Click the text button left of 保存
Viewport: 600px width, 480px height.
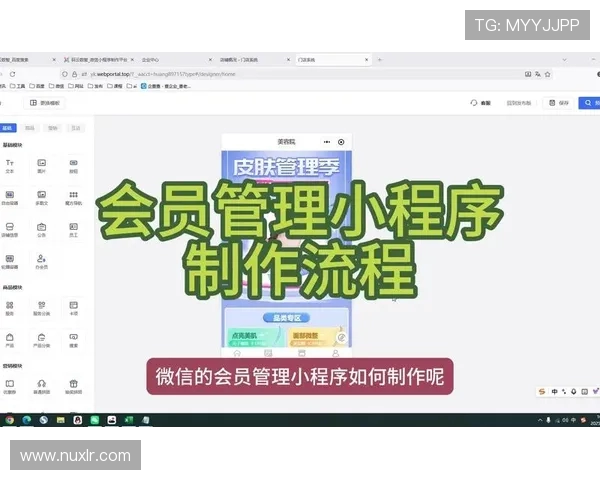518,103
